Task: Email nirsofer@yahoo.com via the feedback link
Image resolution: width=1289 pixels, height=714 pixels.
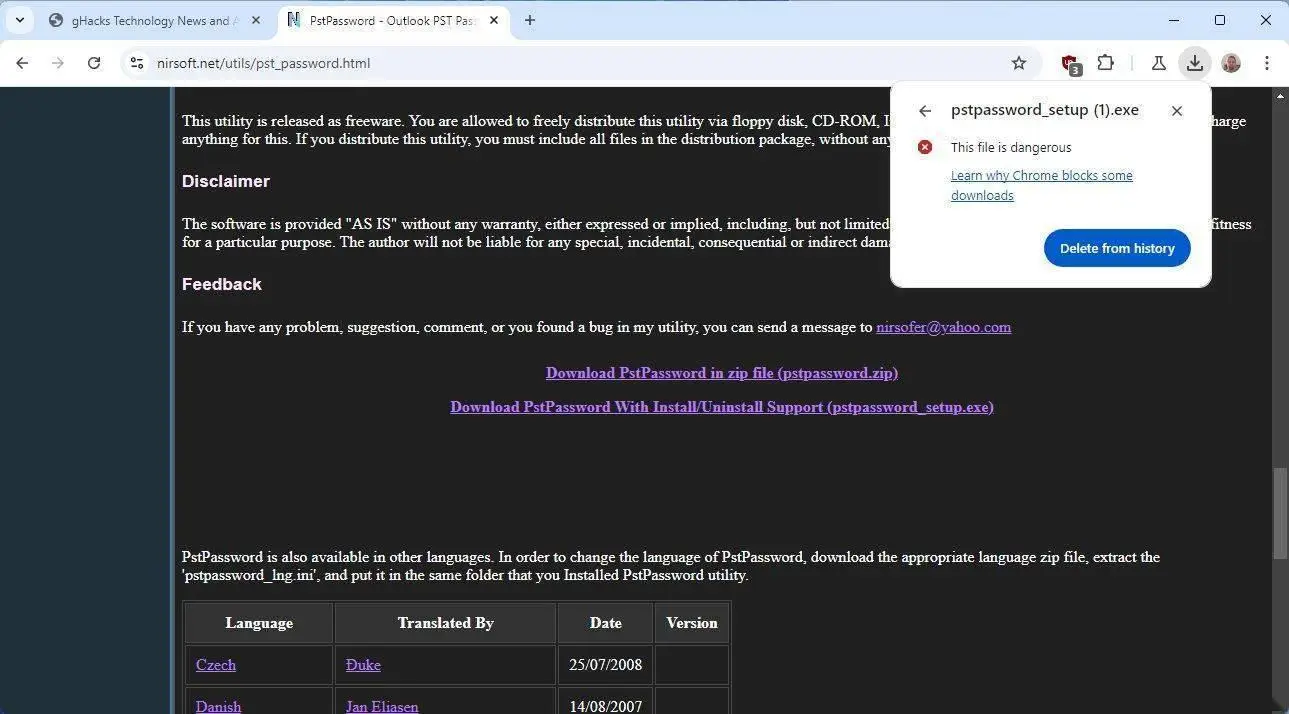Action: pyautogui.click(x=943, y=327)
